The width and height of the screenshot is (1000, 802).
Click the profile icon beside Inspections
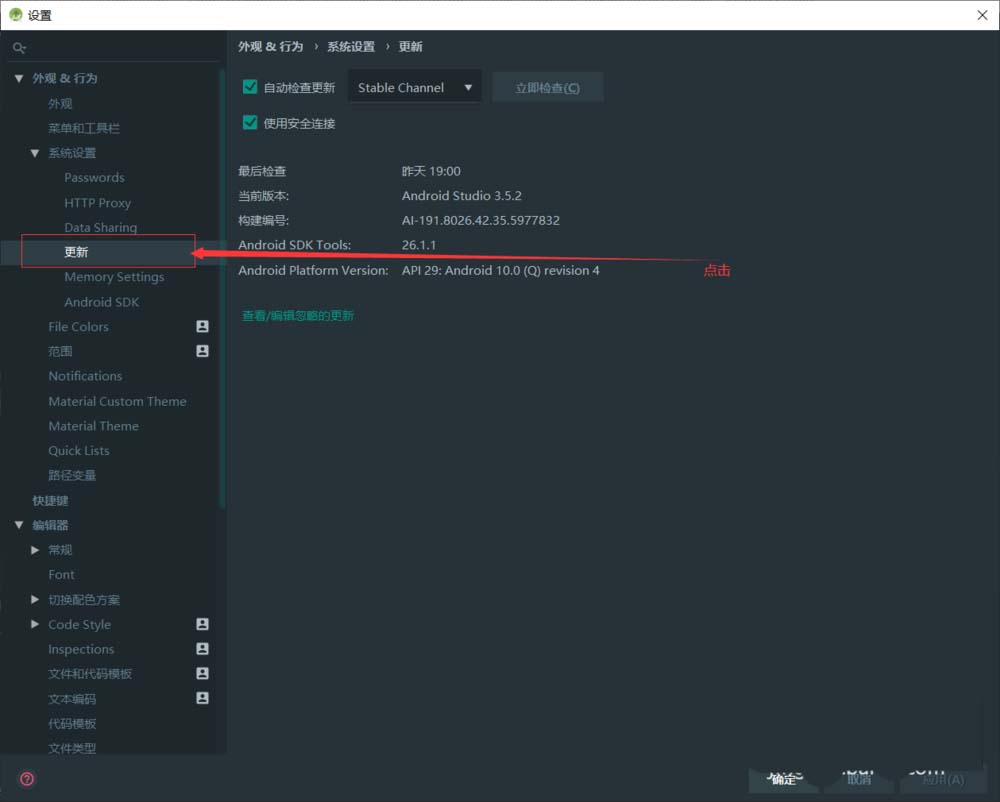[x=202, y=648]
